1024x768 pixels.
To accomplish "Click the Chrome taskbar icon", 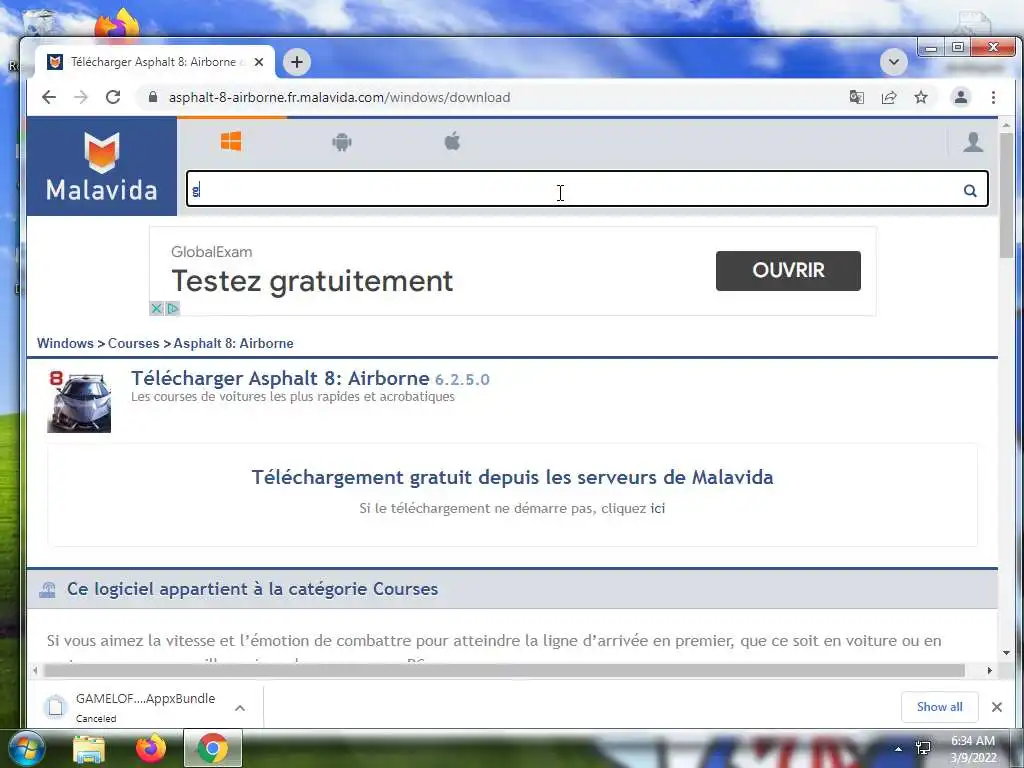I will 213,748.
